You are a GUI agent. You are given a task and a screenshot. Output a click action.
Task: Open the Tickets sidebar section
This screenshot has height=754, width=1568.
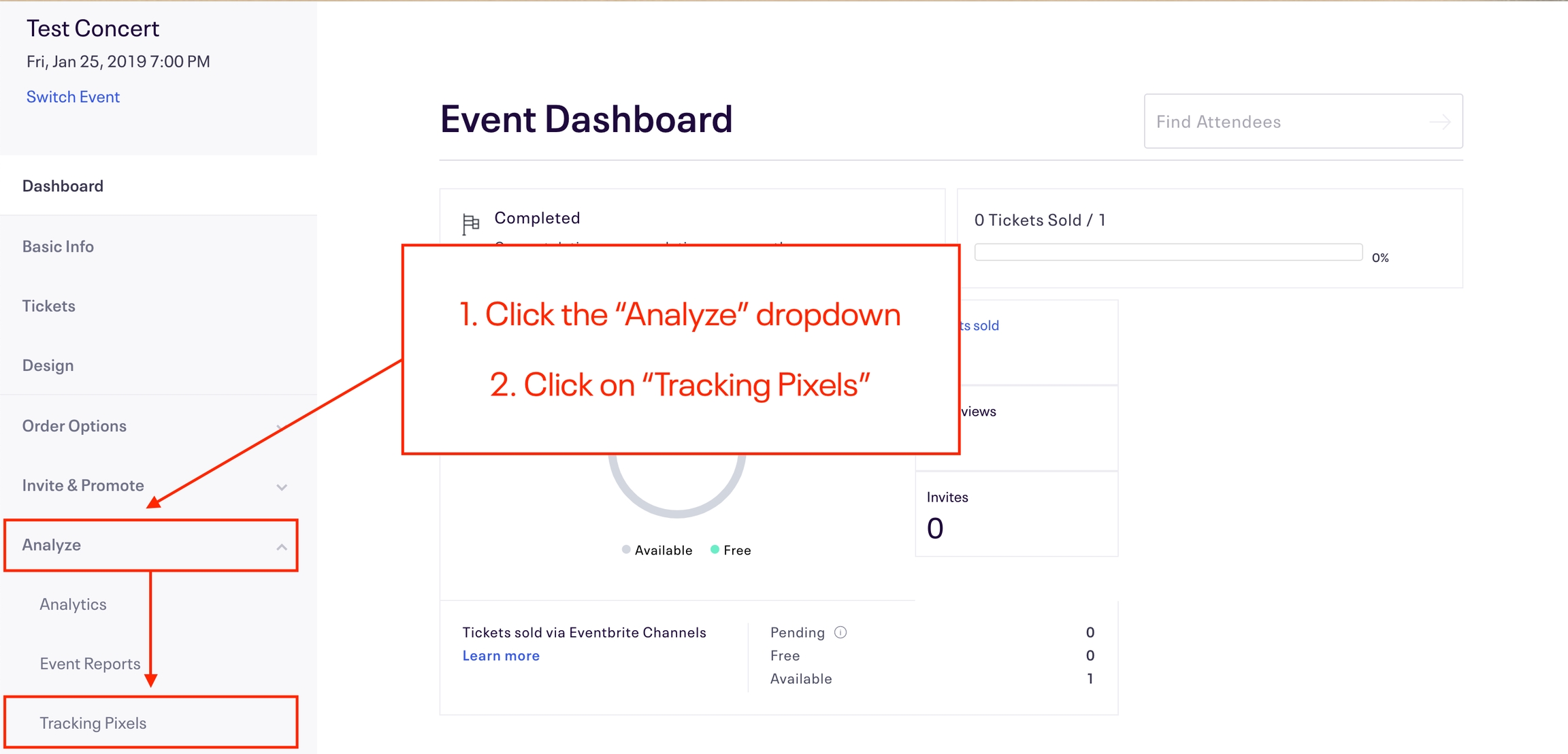tap(159, 306)
